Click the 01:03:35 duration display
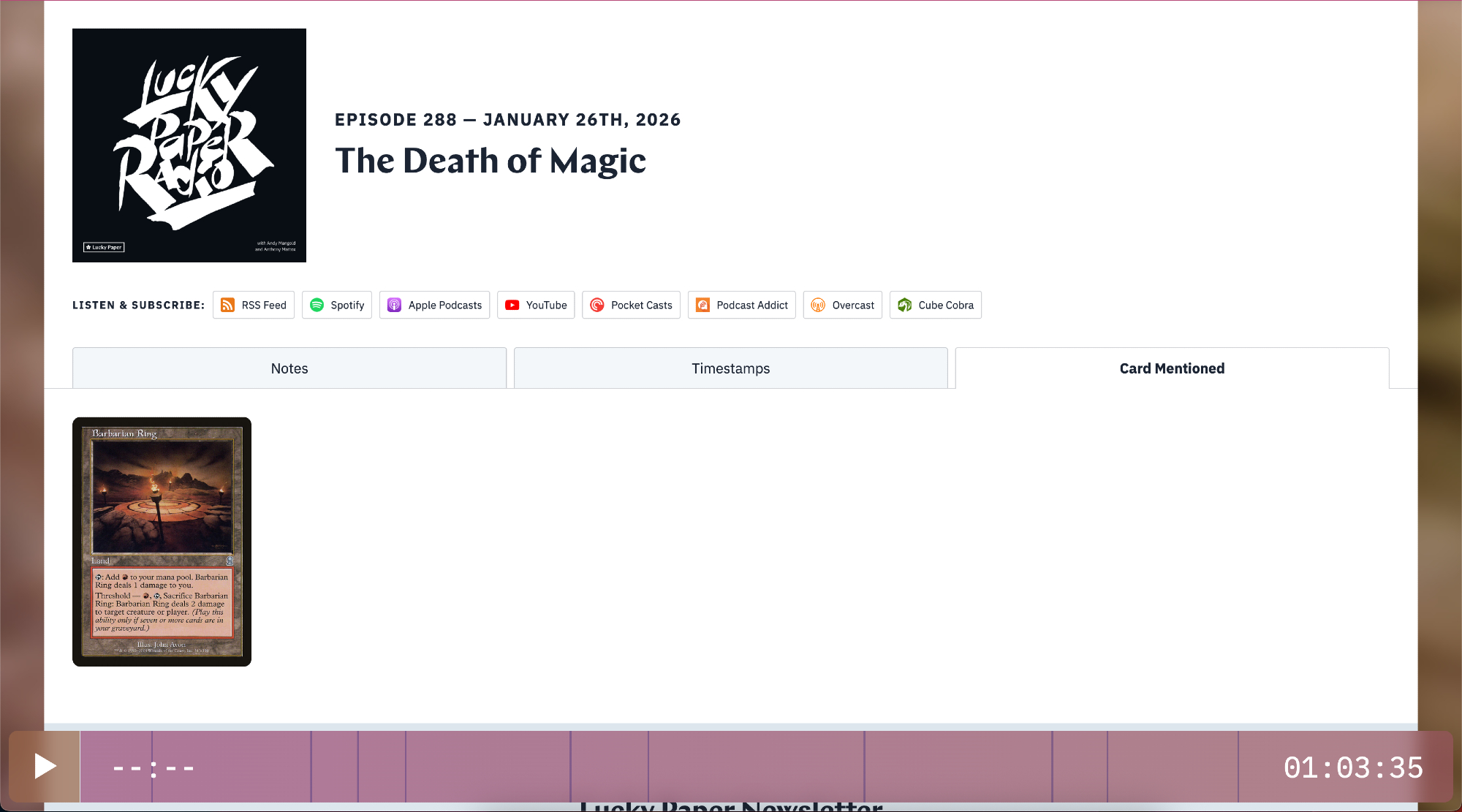Screen dimensions: 1462x812 pos(1353,767)
